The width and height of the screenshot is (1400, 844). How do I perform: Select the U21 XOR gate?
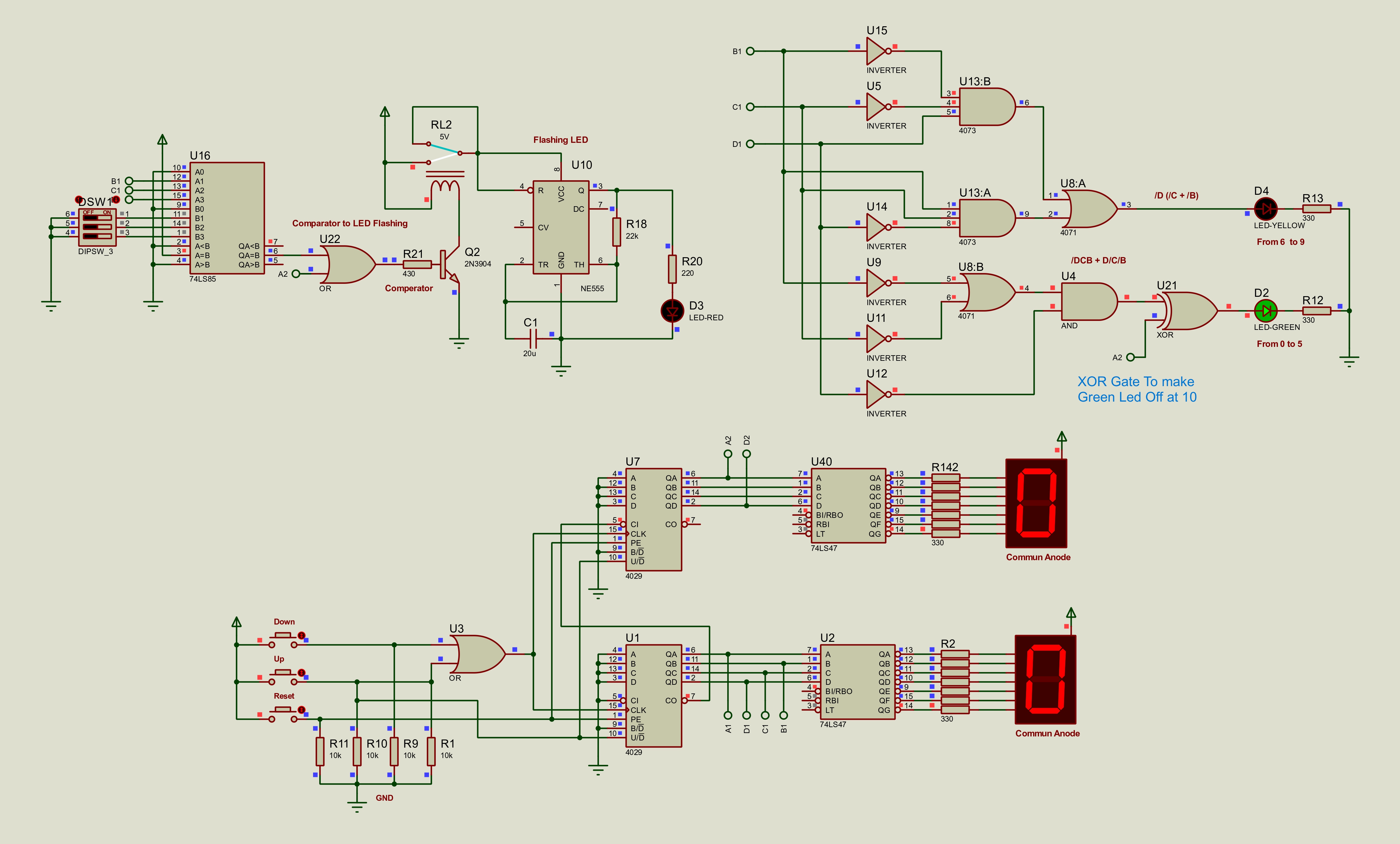(x=1187, y=311)
